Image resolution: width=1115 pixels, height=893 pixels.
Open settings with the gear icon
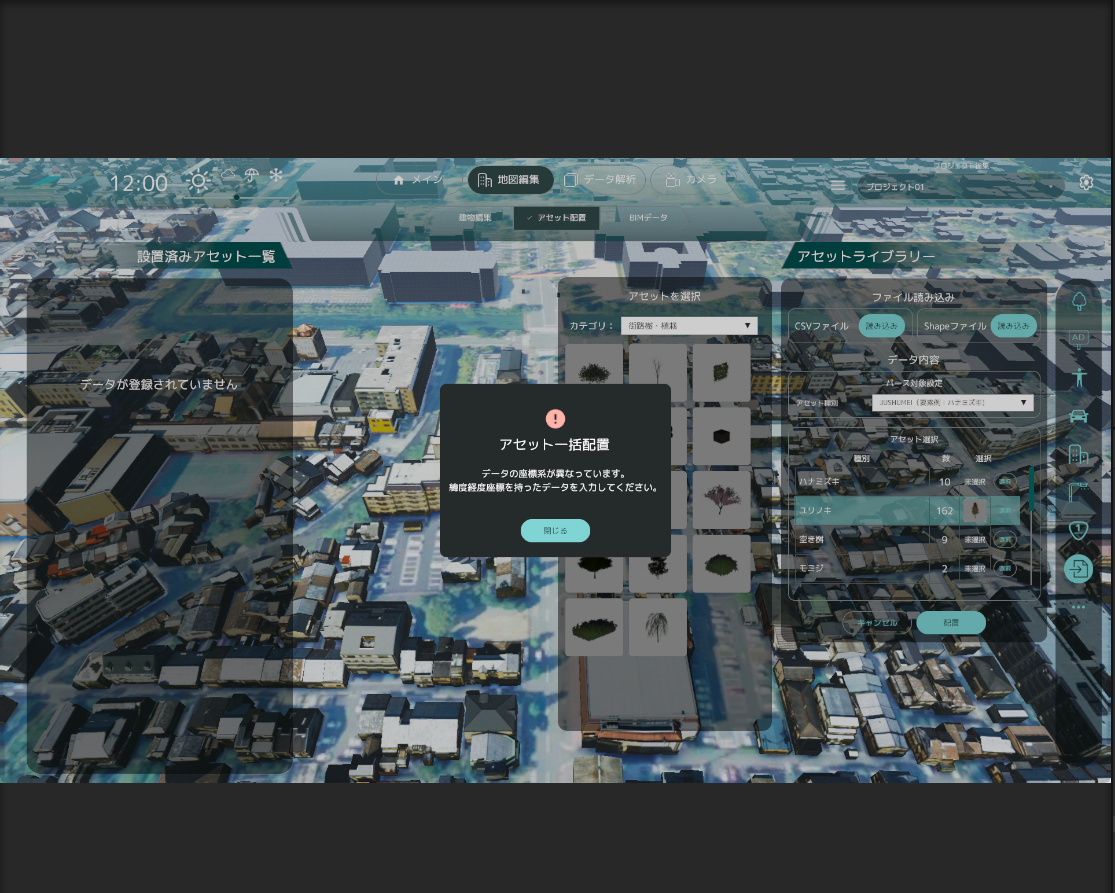[x=1086, y=182]
